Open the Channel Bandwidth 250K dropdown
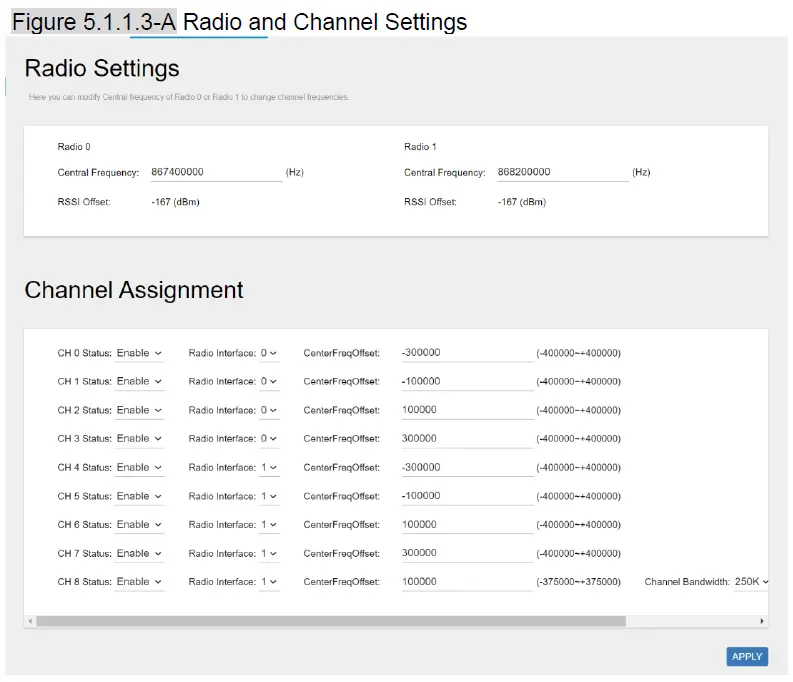Image resolution: width=793 pixels, height=682 pixels. [x=751, y=582]
